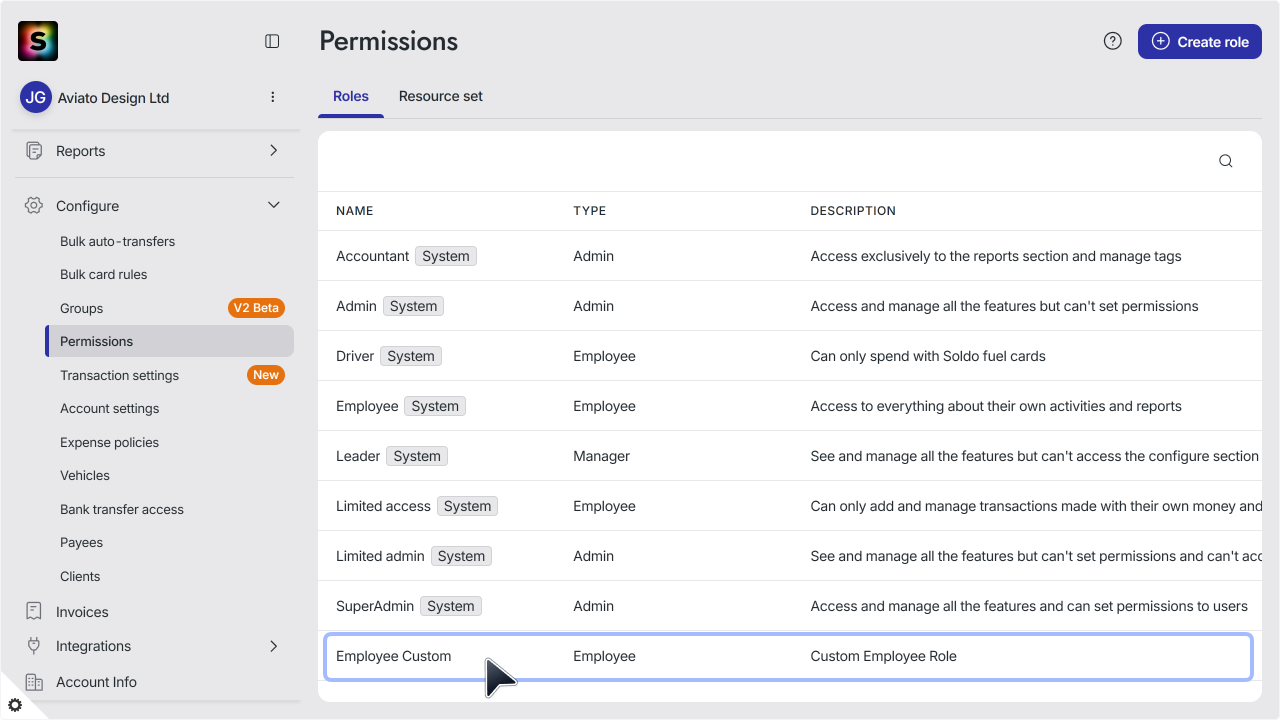Collapse the Configure section chevron
Viewport: 1280px width, 720px height.
tap(274, 205)
